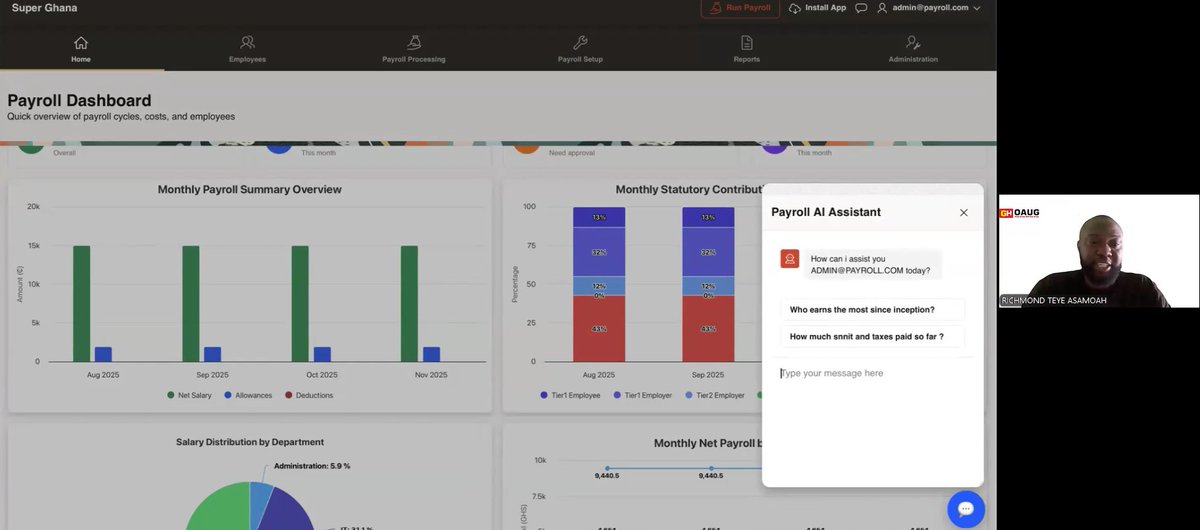Expand the admin@payroll.com account dropdown
Screen dimensions: 1200x530
[929, 8]
